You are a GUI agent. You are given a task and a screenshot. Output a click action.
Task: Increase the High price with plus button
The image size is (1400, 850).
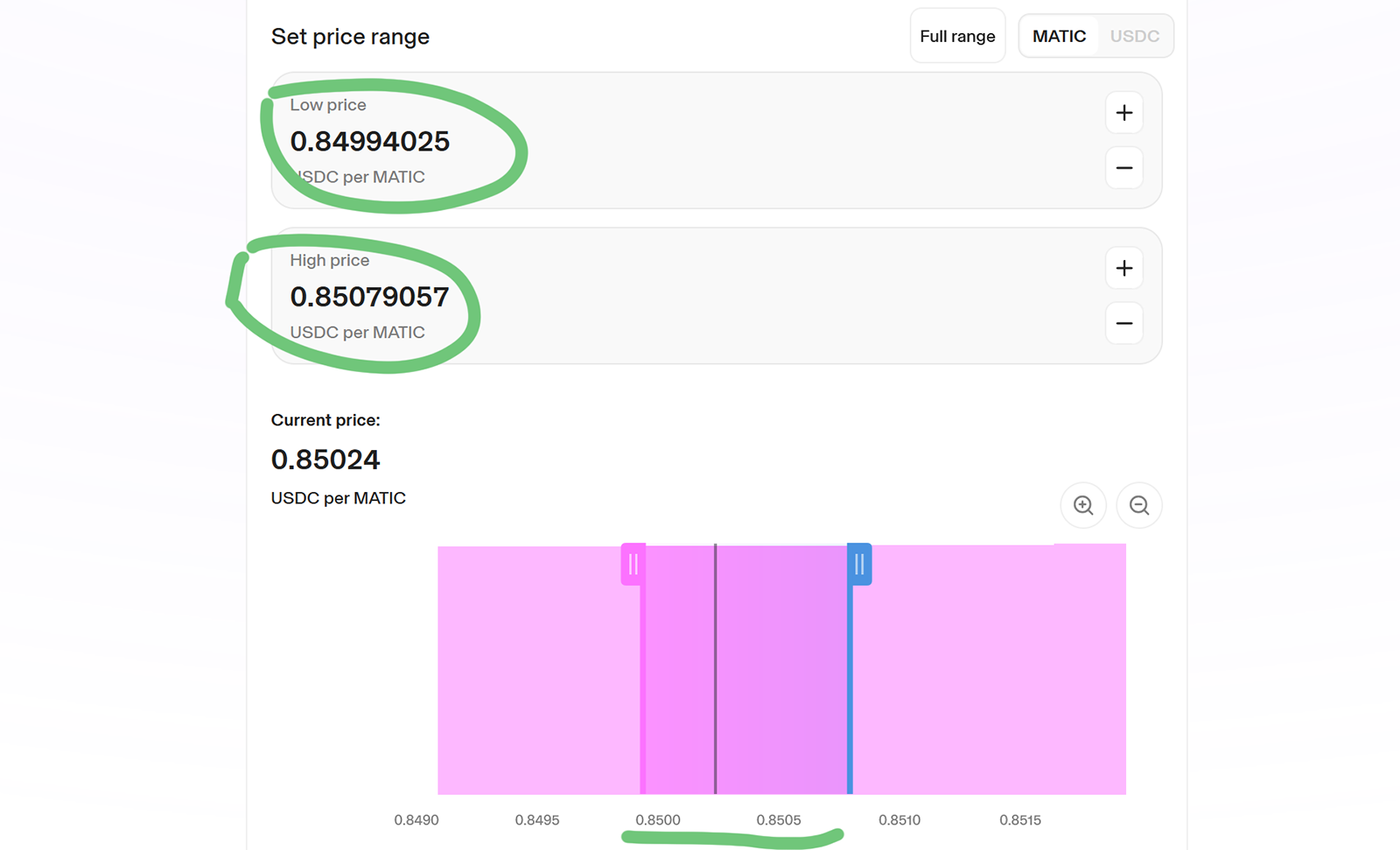click(1123, 269)
